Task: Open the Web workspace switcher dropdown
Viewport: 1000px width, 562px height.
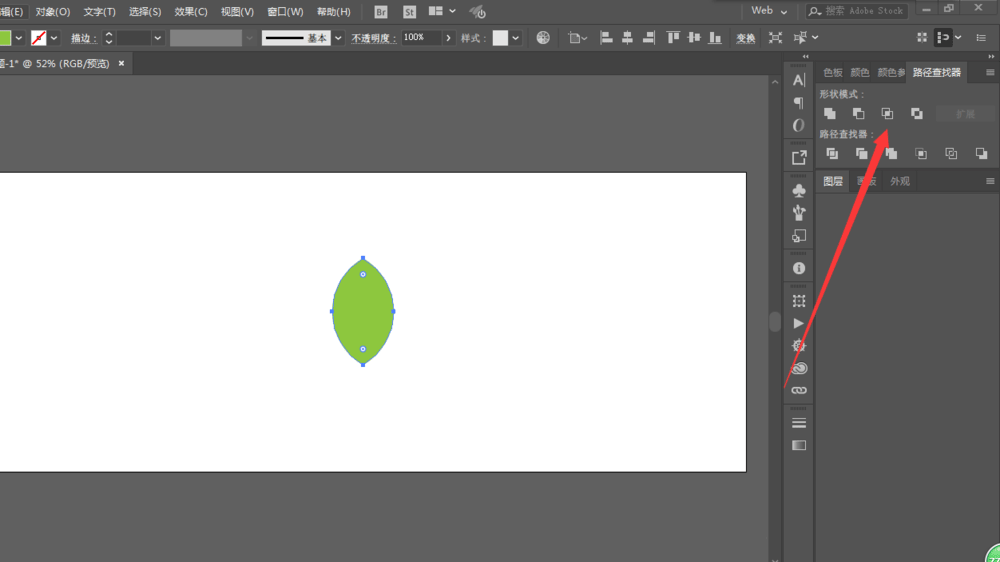Action: click(769, 11)
